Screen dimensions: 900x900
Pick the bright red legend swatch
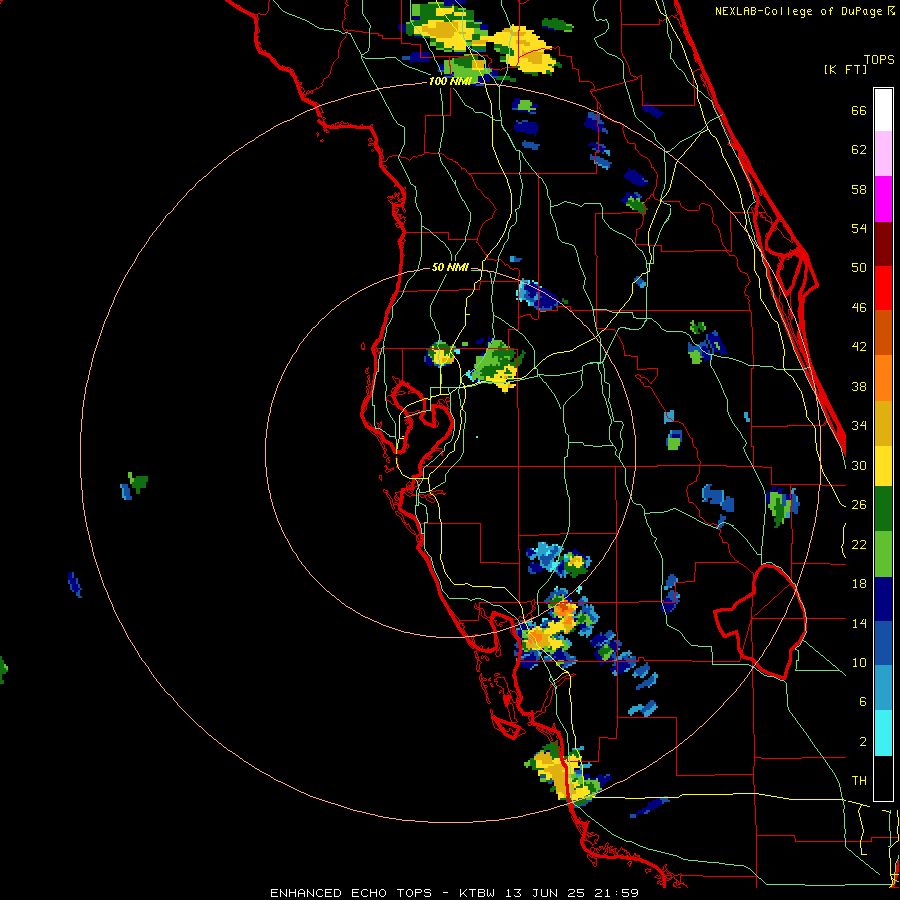point(883,288)
